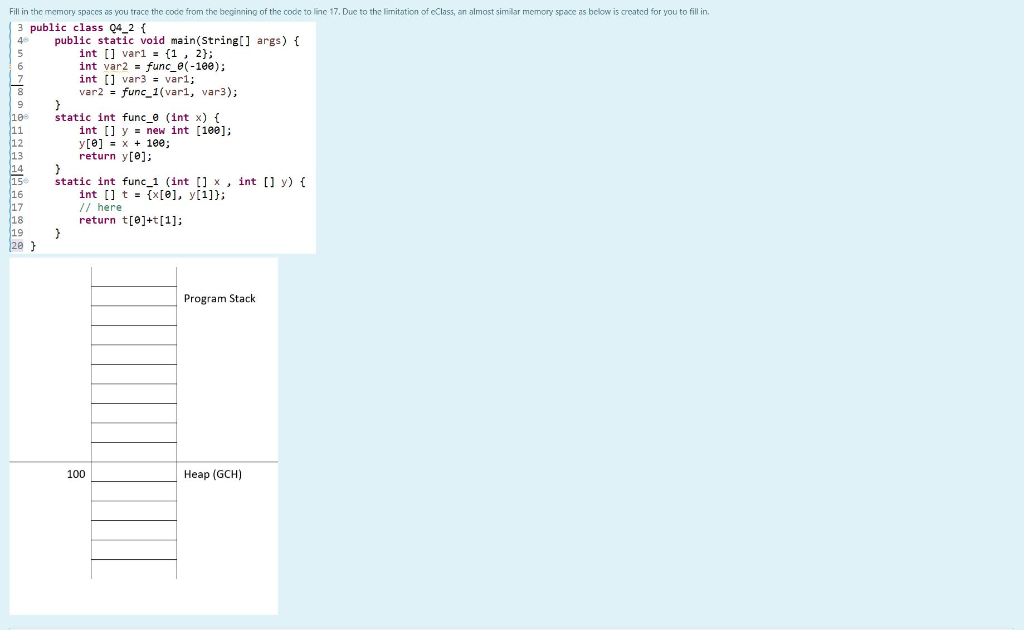
Task: Collapse the func_0 method fold marker
Action: point(24,117)
